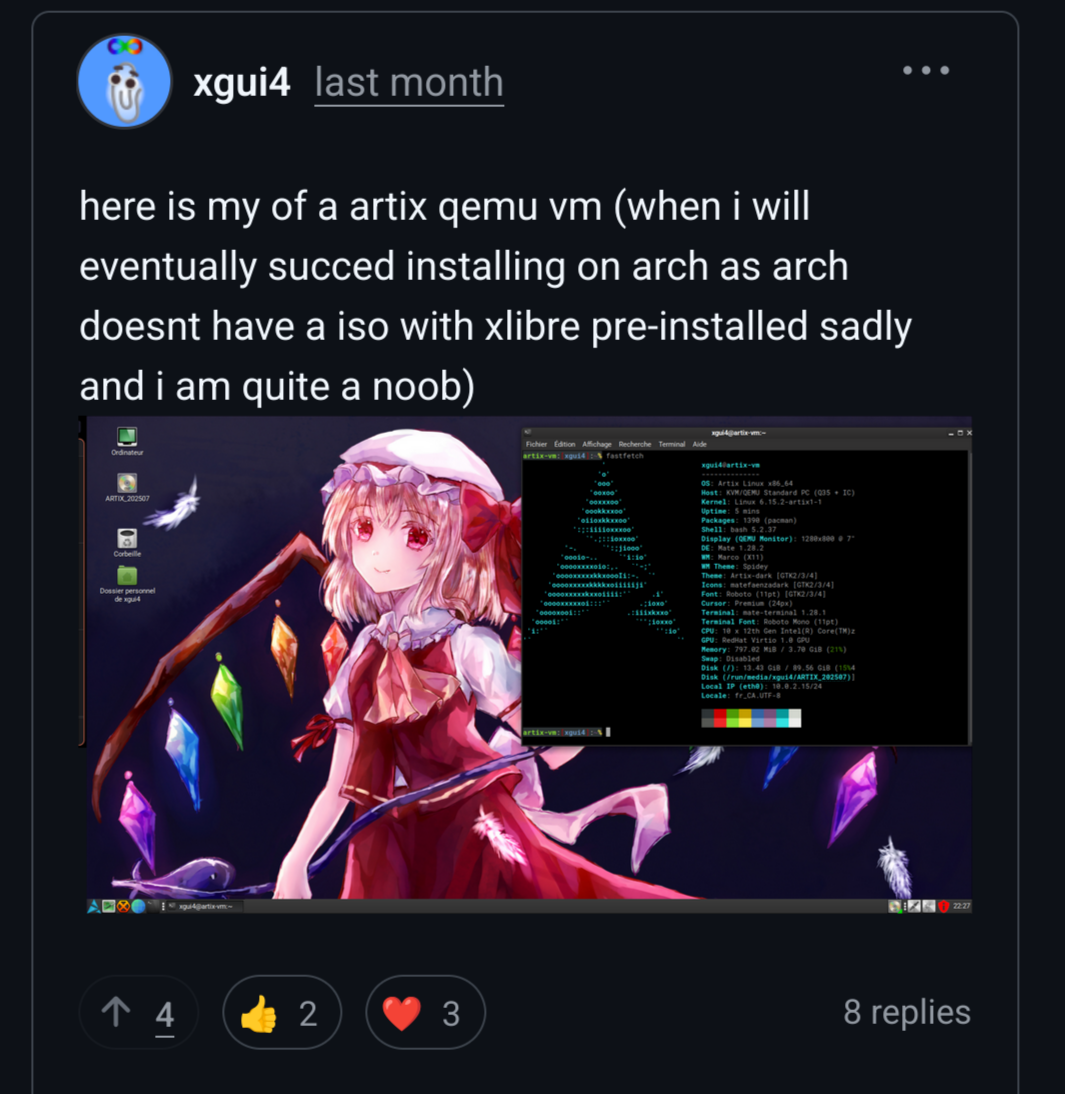Add a thumbs-up reaction
The width and height of the screenshot is (1065, 1094).
tap(282, 1012)
